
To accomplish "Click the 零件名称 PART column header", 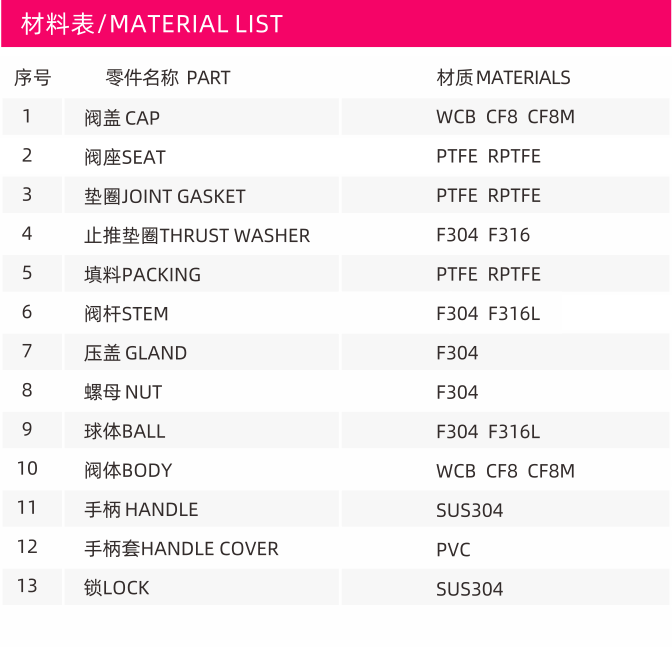I will point(168,78).
